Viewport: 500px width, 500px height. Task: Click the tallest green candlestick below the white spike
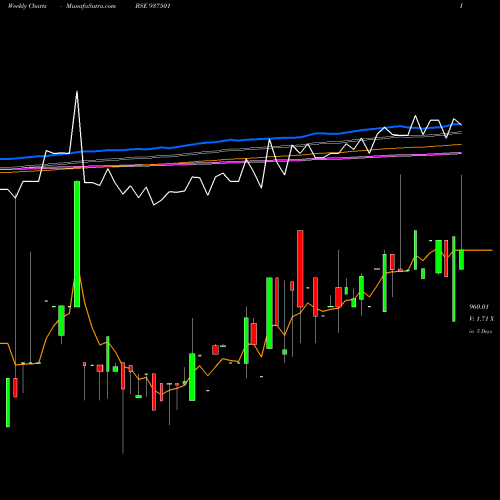pyautogui.click(x=77, y=244)
